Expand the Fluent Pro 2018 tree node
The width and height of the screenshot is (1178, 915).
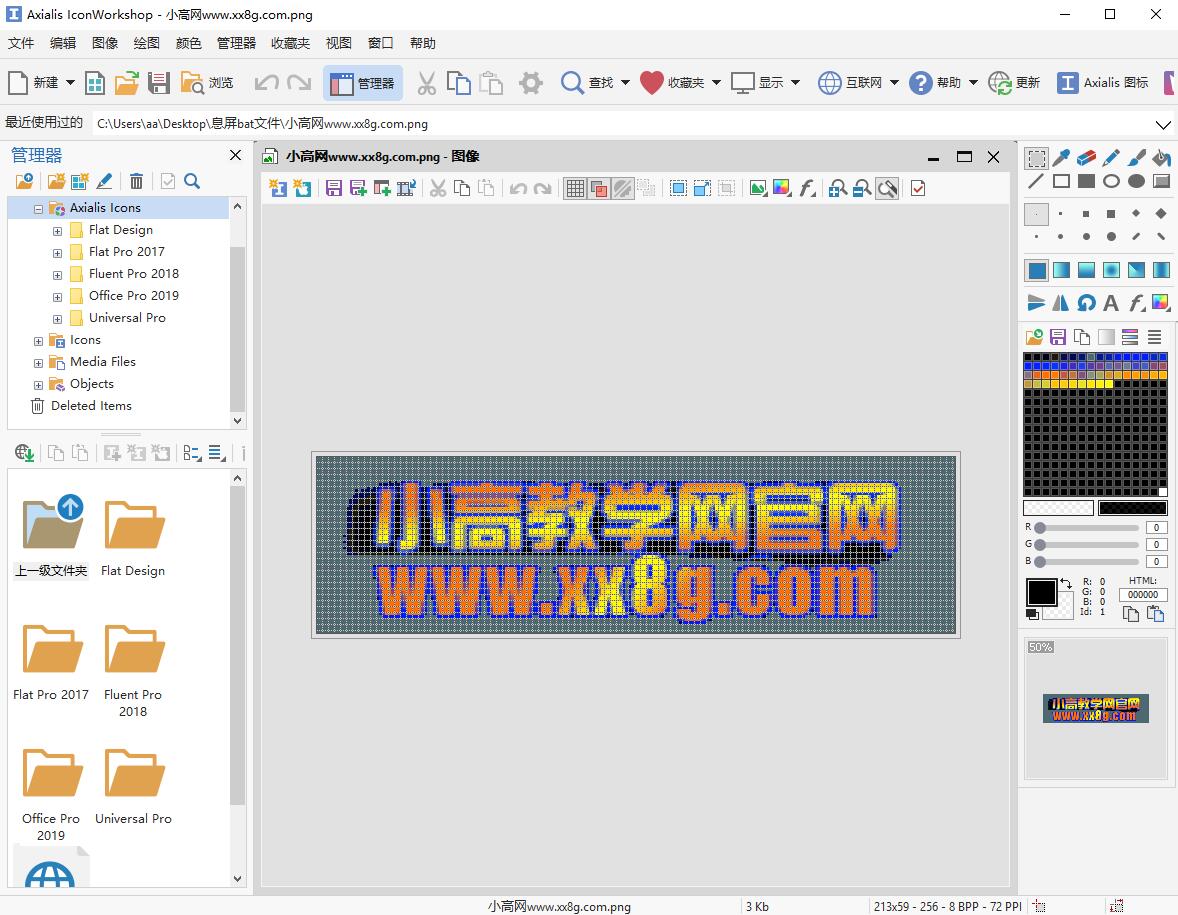[x=57, y=273]
